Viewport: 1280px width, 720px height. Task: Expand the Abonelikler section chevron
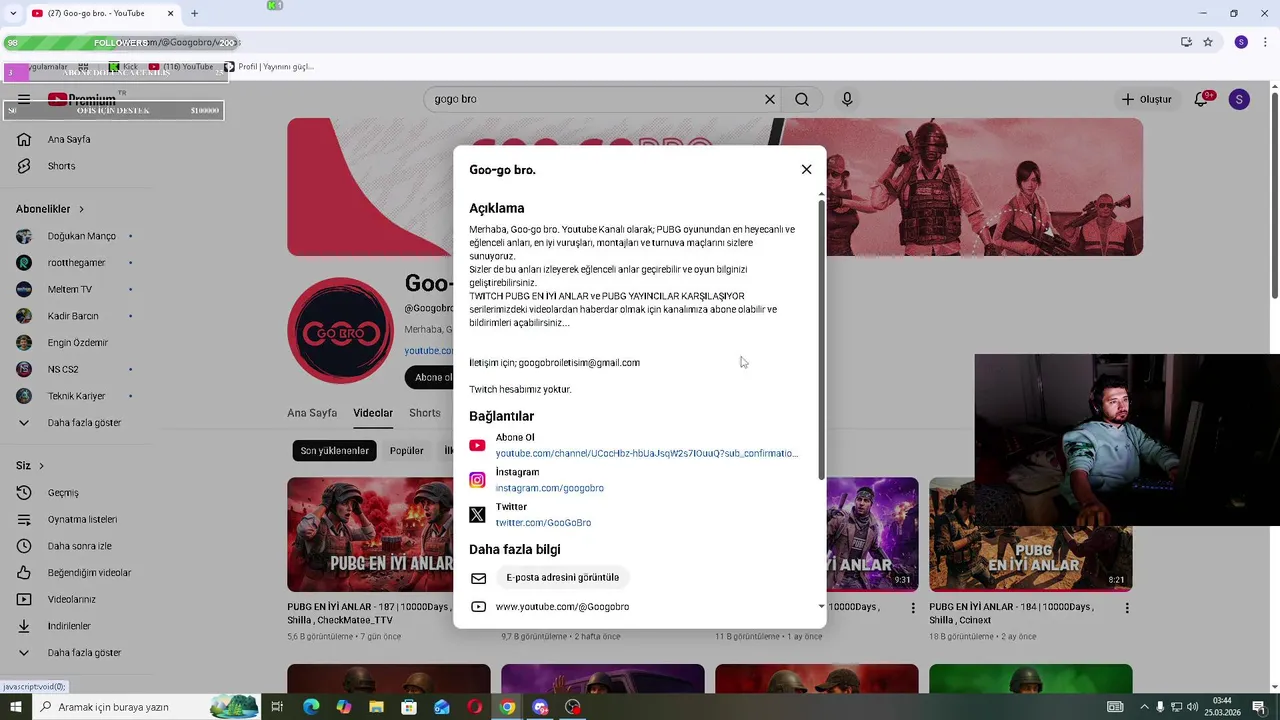click(81, 209)
